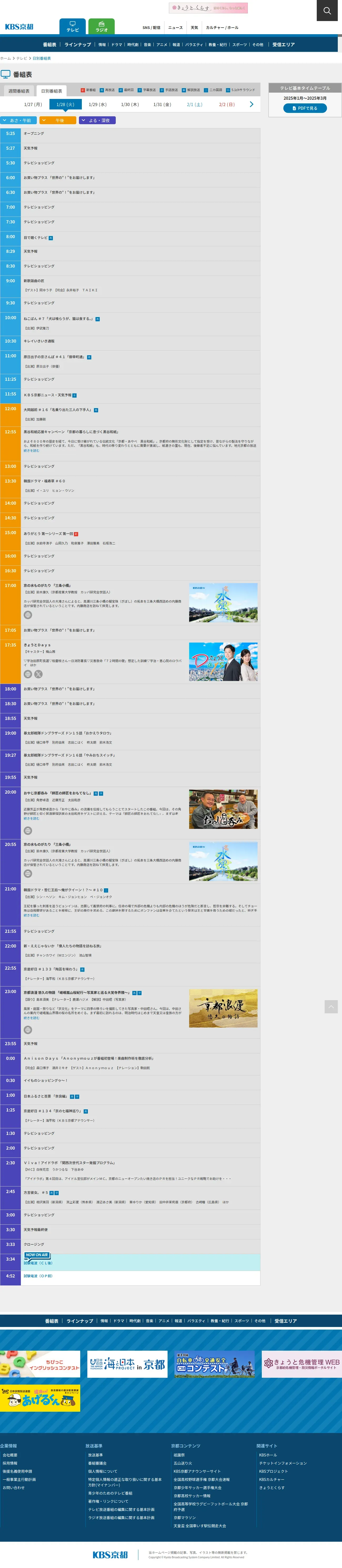Click the PDFで見る button
The image size is (342, 1568).
305,108
